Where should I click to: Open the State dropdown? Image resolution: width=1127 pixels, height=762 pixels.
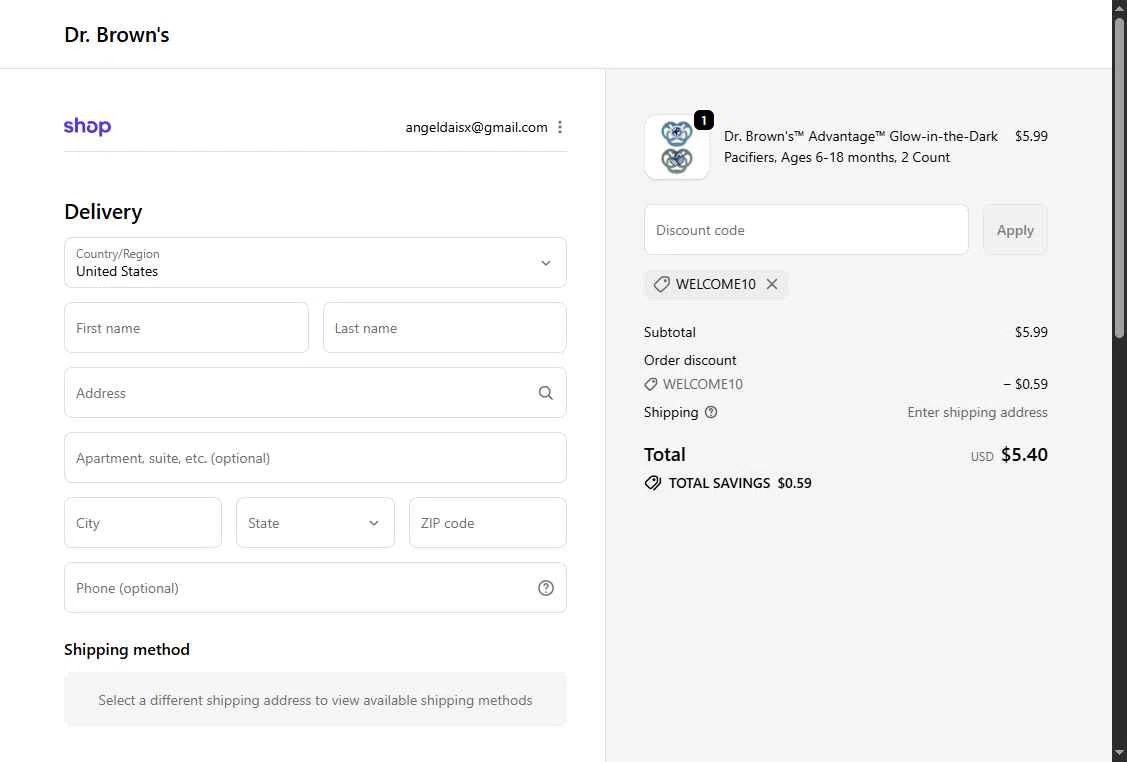pyautogui.click(x=315, y=523)
